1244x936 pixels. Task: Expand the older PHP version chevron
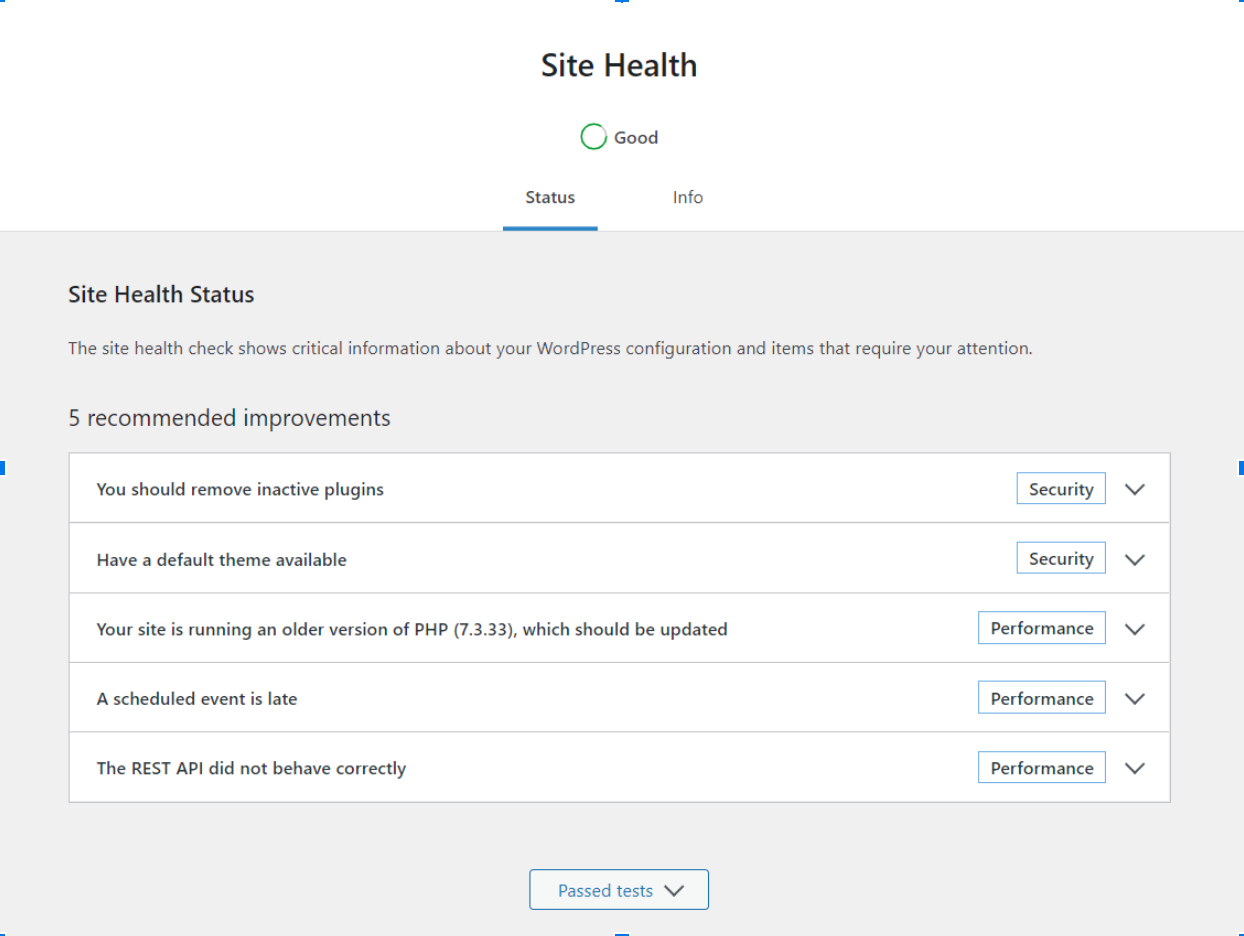[1134, 629]
